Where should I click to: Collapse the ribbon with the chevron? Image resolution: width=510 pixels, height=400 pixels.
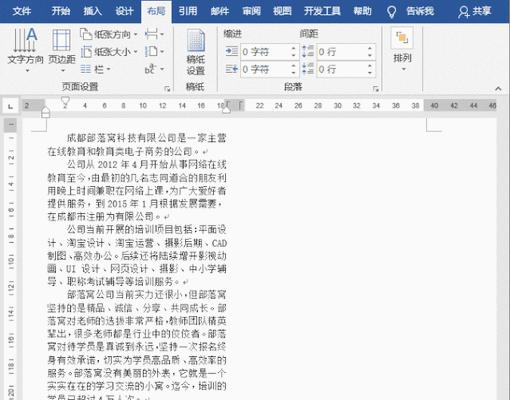(498, 89)
